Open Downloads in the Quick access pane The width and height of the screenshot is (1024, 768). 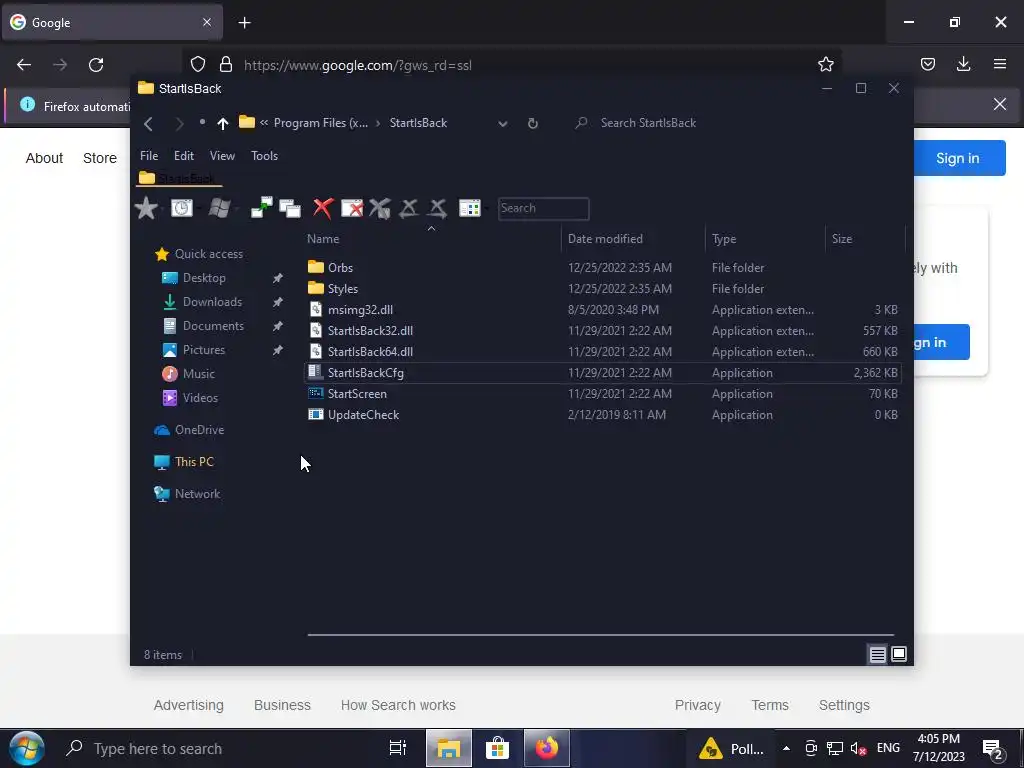pyautogui.click(x=212, y=302)
